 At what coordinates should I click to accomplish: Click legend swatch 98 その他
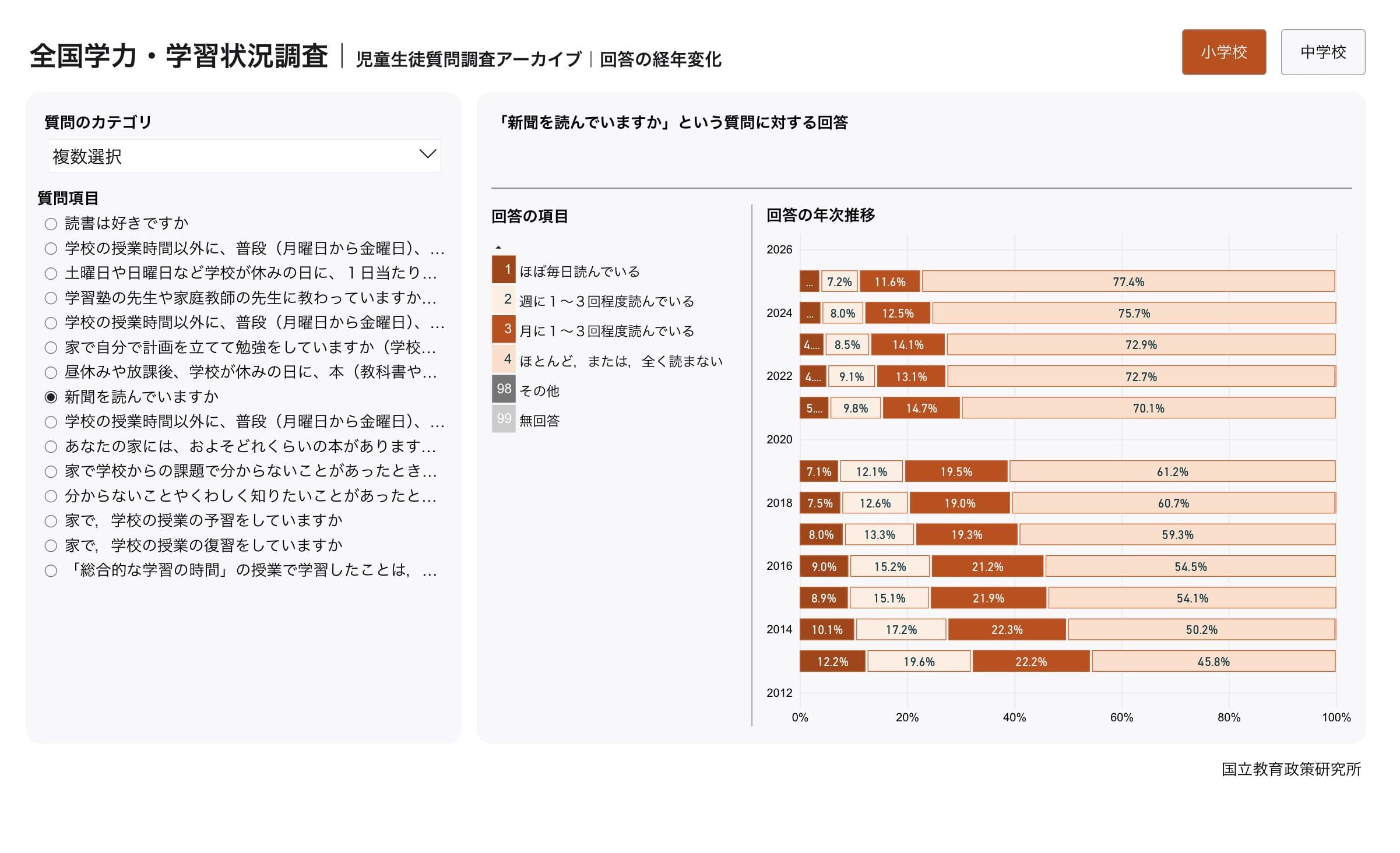[x=504, y=389]
